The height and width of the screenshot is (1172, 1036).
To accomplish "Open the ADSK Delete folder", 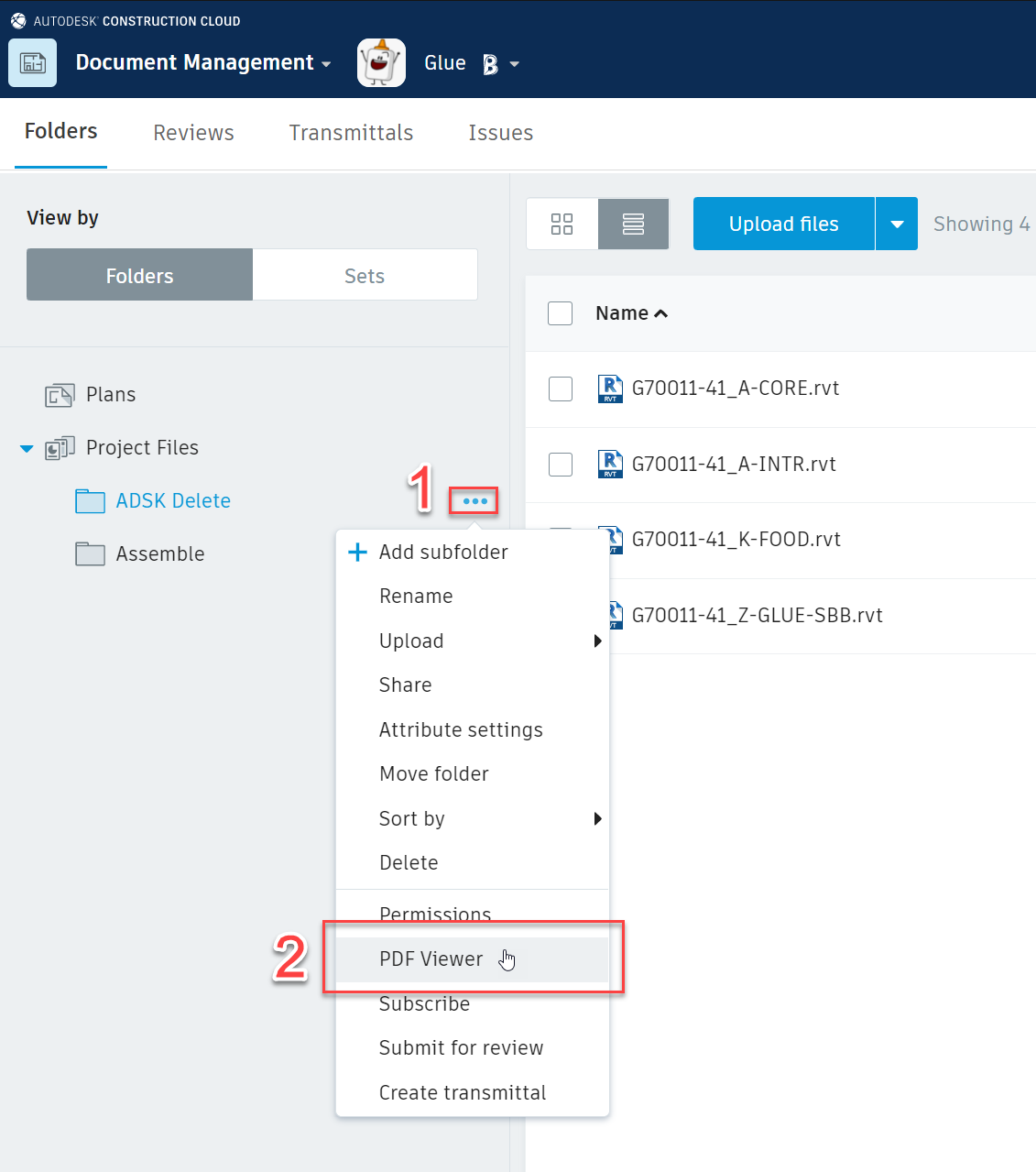I will 174,501.
